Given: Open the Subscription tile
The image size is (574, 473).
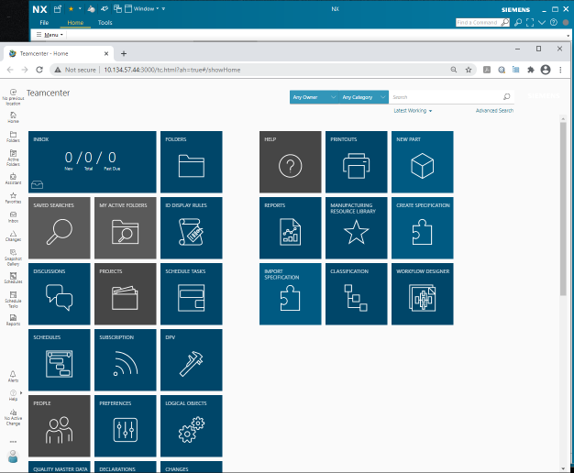Looking at the screenshot, I should (125, 360).
